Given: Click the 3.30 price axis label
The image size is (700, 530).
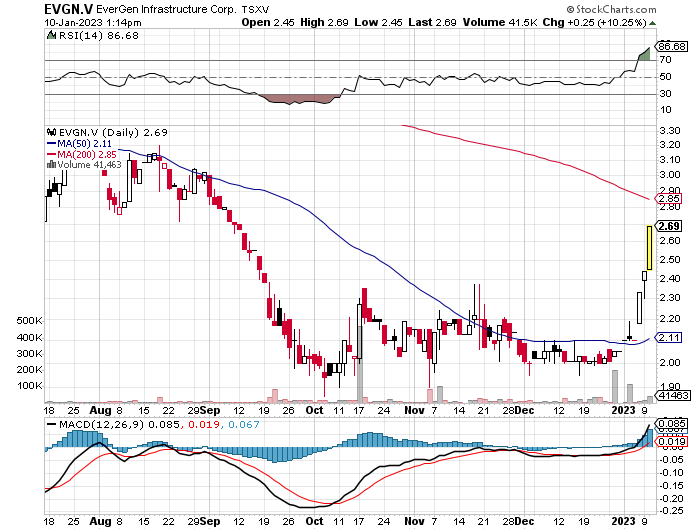Looking at the screenshot, I should coord(670,130).
